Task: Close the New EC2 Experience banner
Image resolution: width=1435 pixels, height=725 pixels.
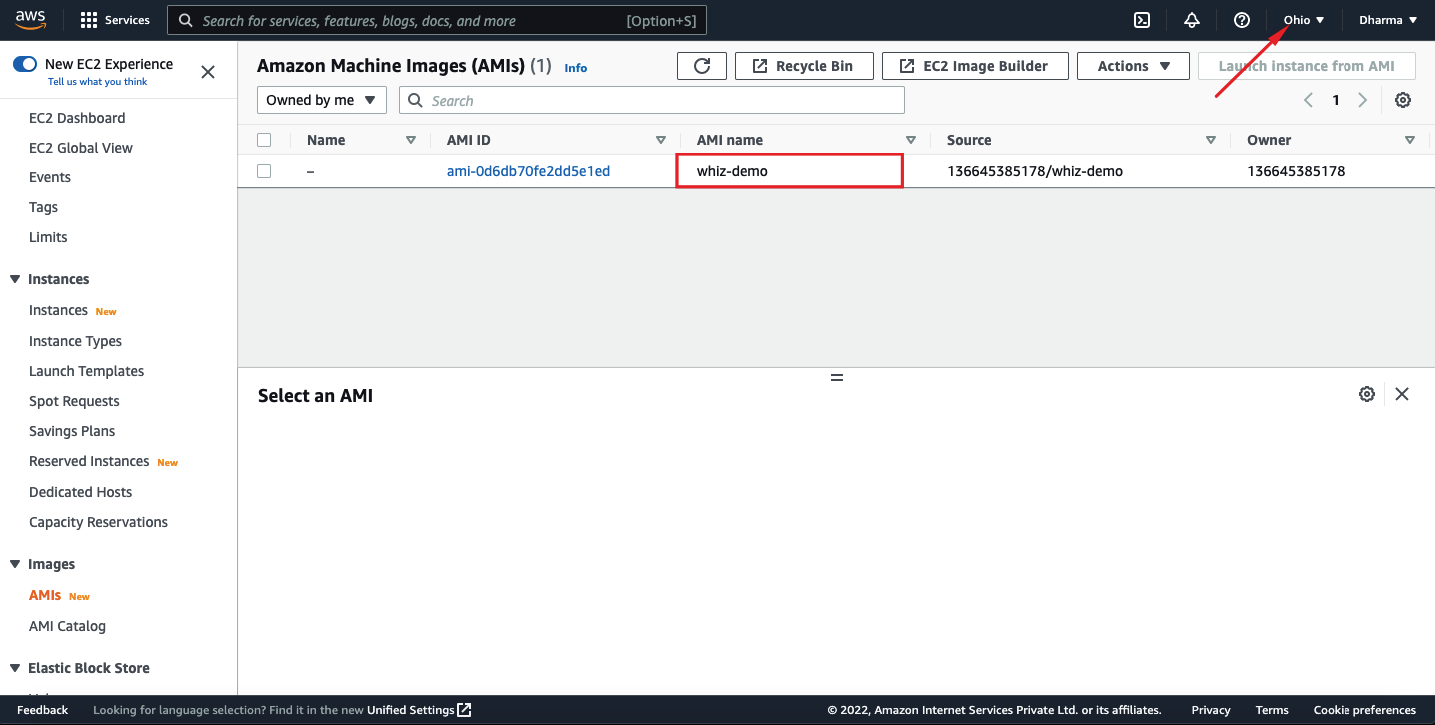Action: click(x=208, y=72)
